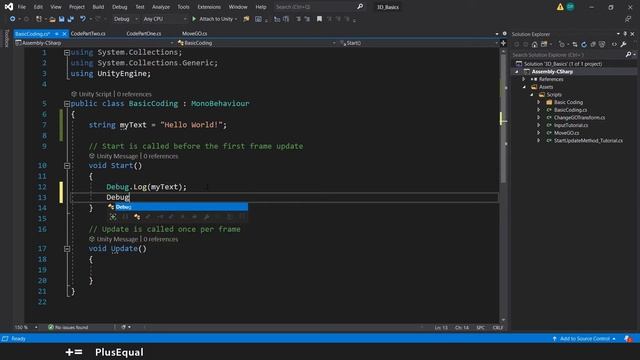This screenshot has height=360, width=640.
Task: Collapse the BasicCoding class block
Action: point(67,104)
